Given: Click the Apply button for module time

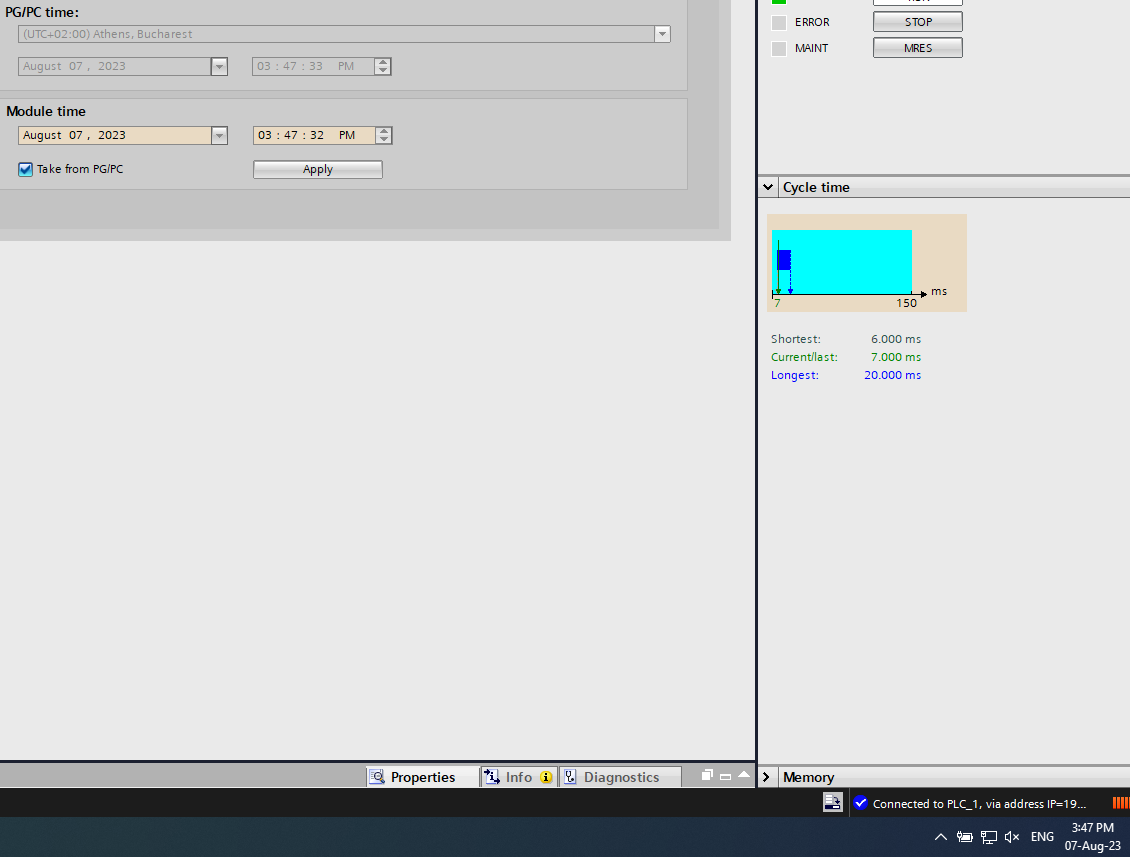Looking at the screenshot, I should point(317,169).
